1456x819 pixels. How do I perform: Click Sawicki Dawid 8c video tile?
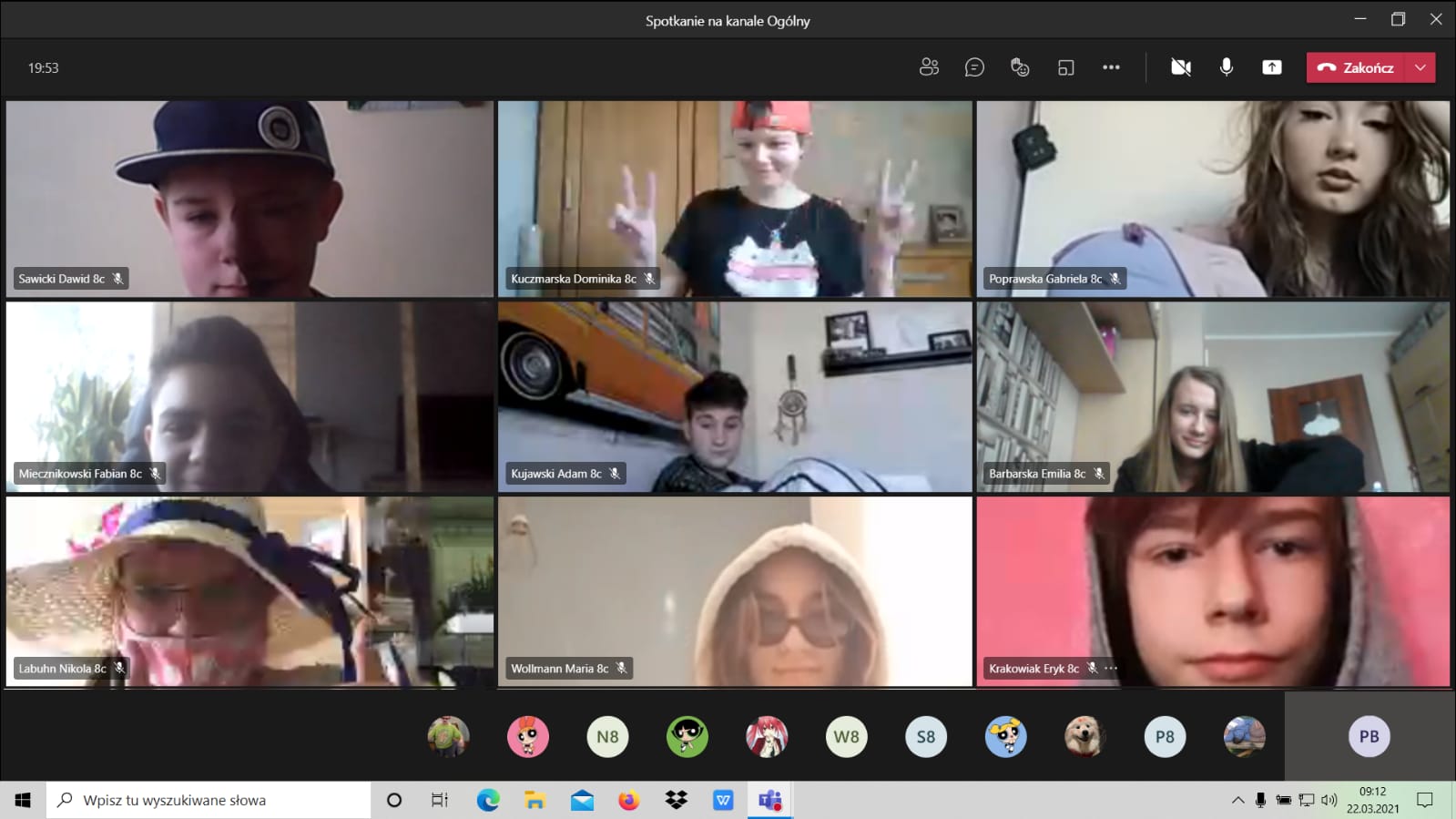(x=249, y=199)
